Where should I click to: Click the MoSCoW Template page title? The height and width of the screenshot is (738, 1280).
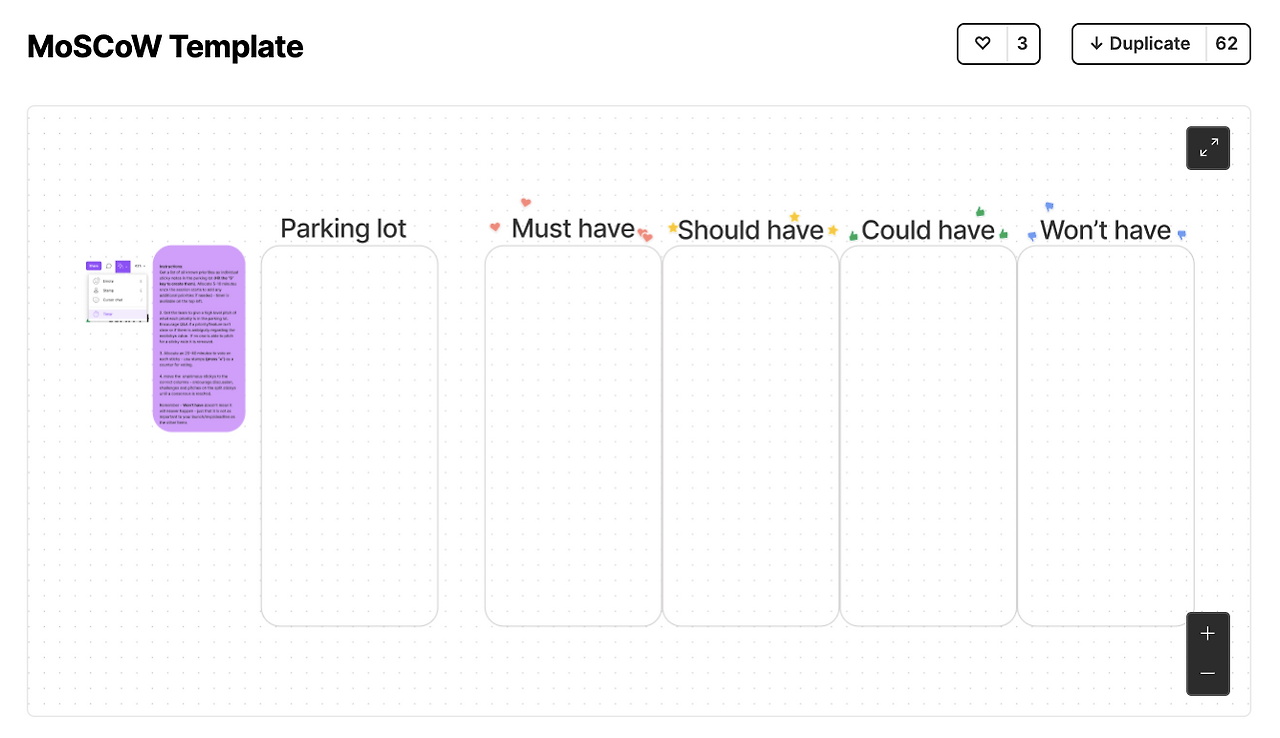pyautogui.click(x=165, y=46)
